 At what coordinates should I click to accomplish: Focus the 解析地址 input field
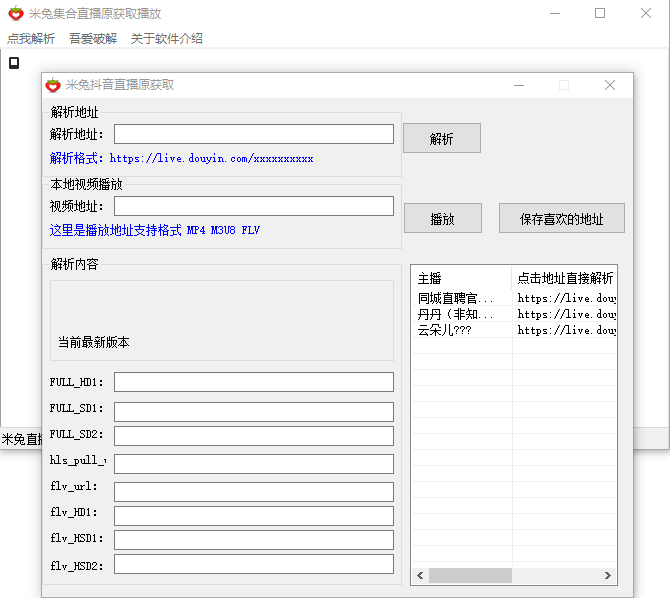(254, 134)
